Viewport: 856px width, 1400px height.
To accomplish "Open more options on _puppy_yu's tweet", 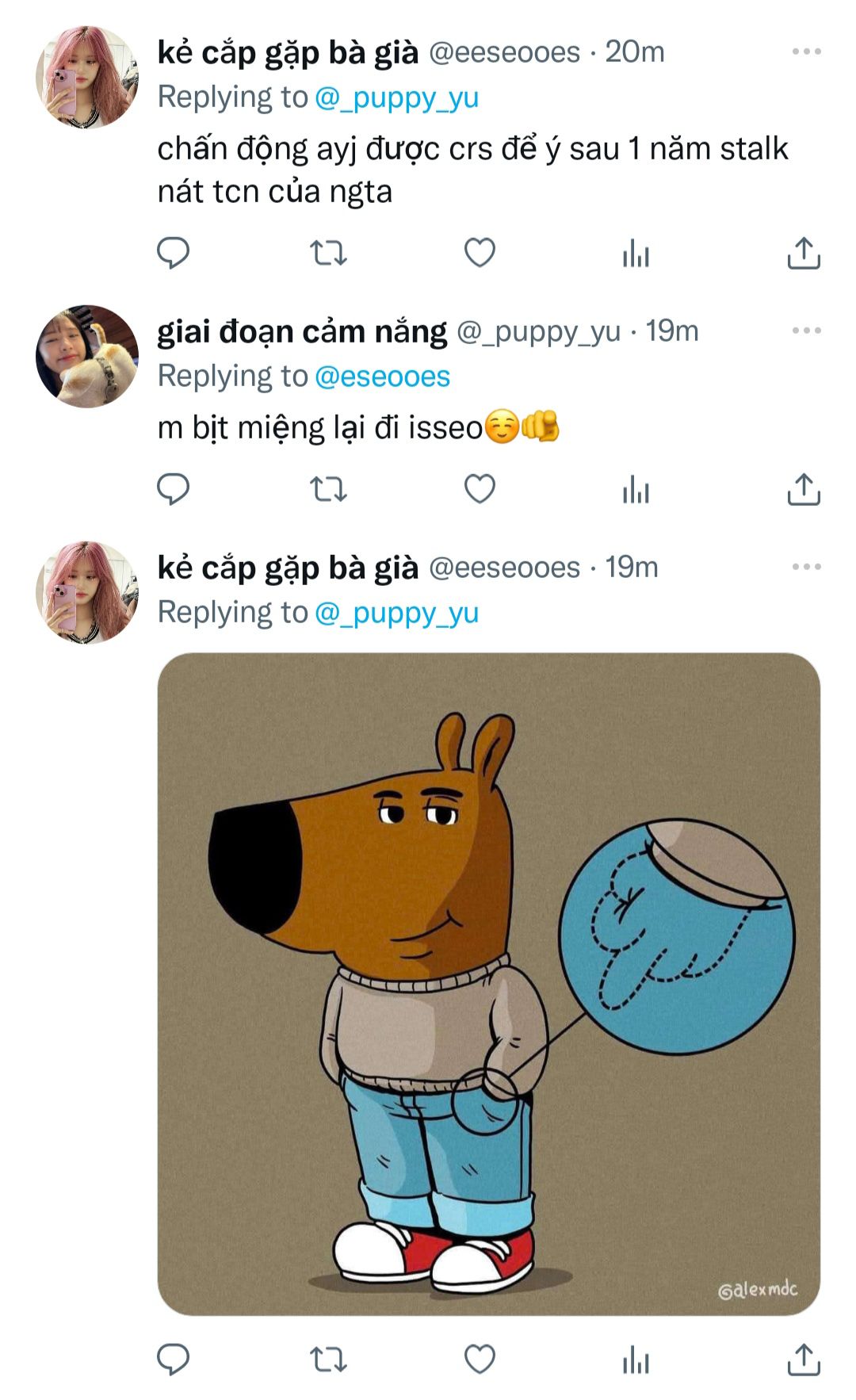I will point(806,331).
